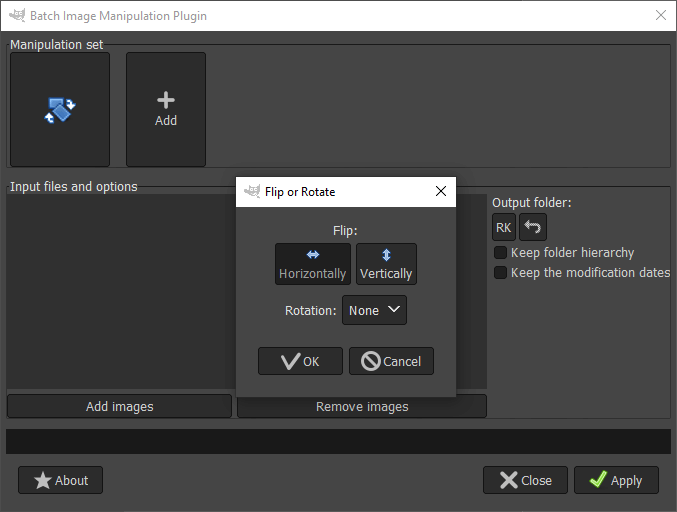Click the progress bar area
The image size is (677, 512).
click(338, 441)
